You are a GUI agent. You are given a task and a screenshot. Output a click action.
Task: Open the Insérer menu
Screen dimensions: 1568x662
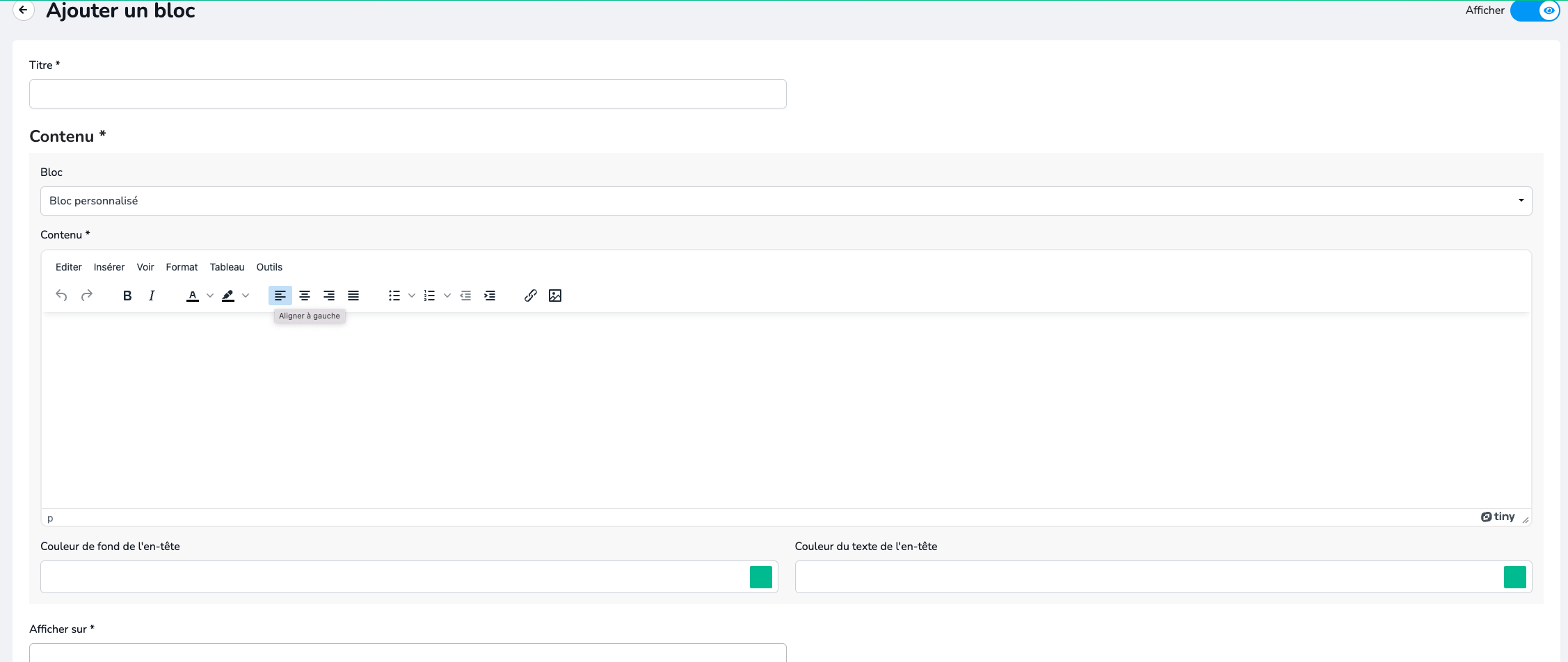click(x=109, y=267)
